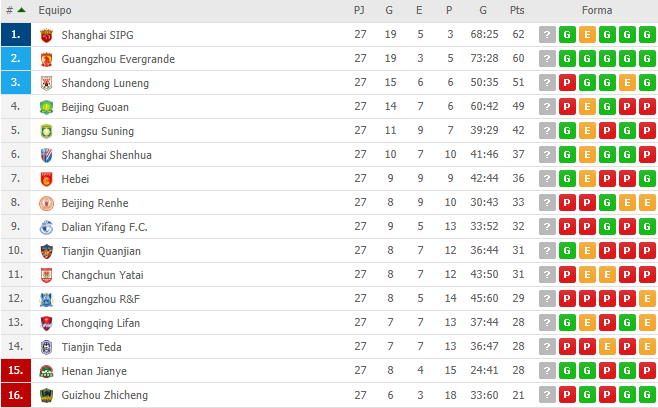Open the Changchun Yatai team page
Screen dimensions: 658x408
pyautogui.click(x=103, y=275)
